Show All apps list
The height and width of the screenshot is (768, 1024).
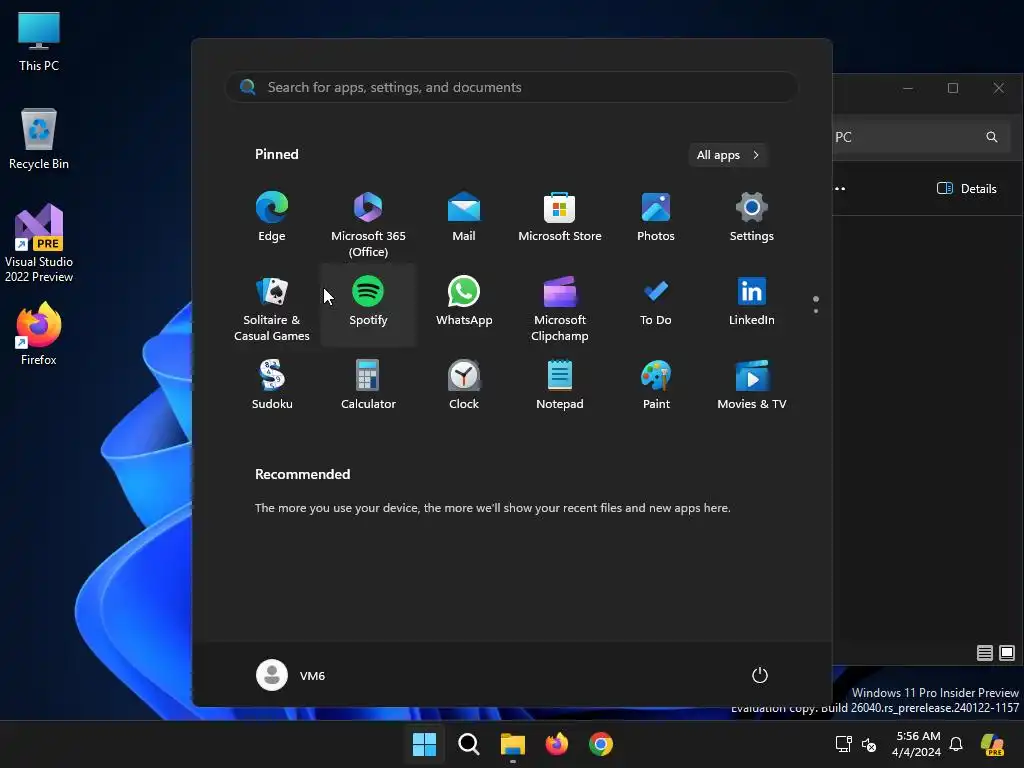tap(728, 155)
